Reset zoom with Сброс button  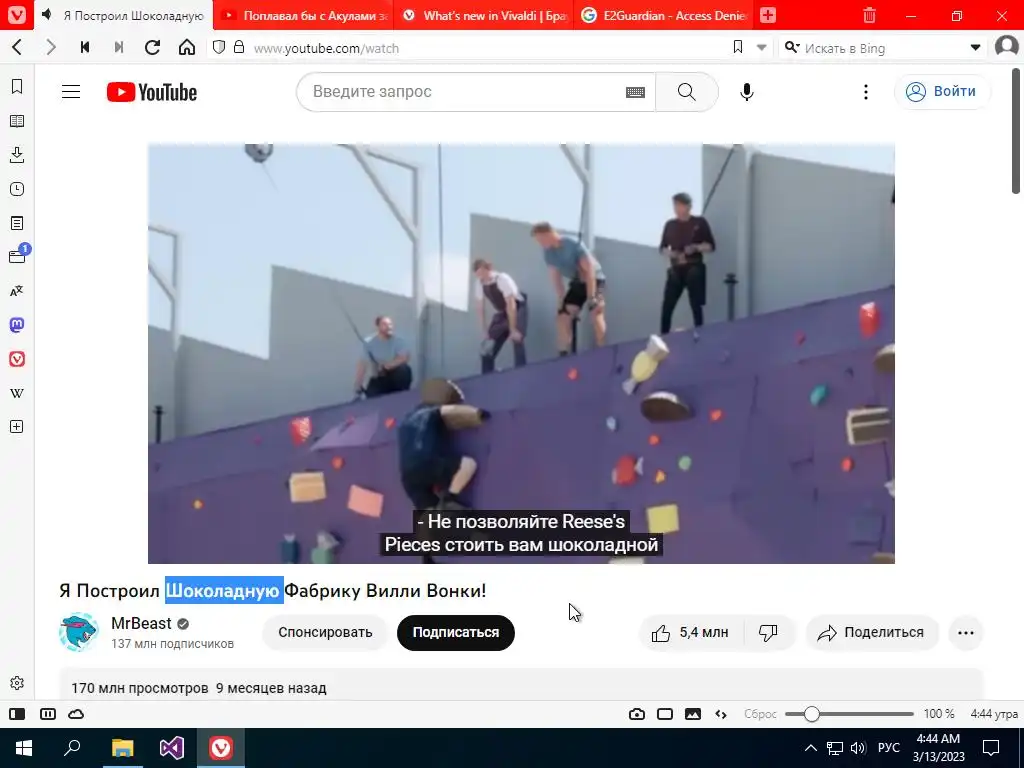(x=760, y=714)
